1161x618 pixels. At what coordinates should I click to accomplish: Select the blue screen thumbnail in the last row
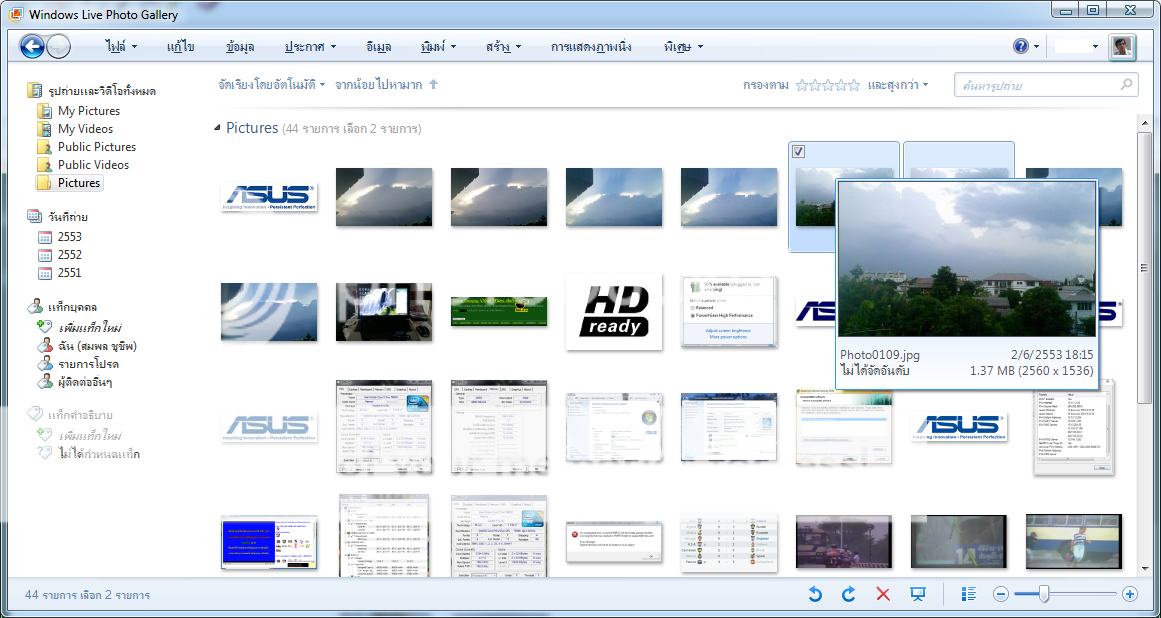269,543
